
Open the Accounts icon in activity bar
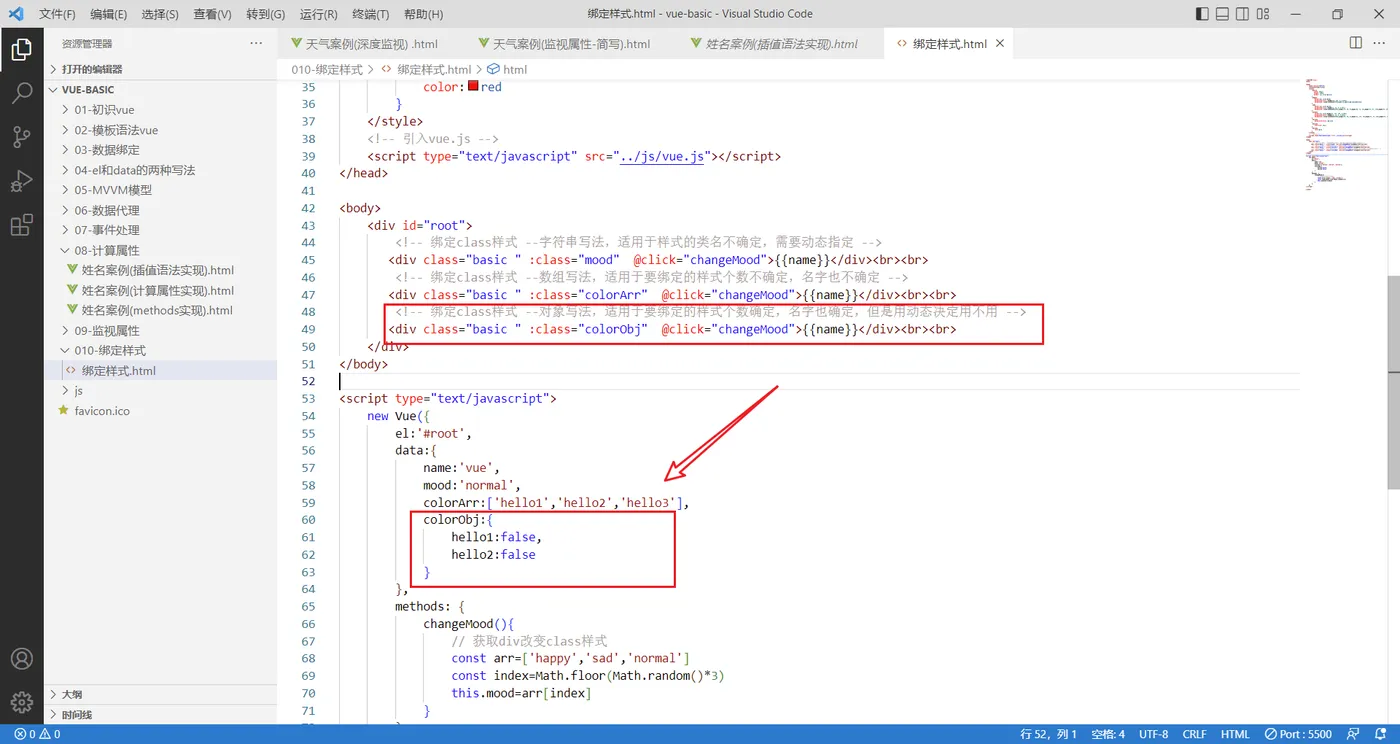pos(21,659)
